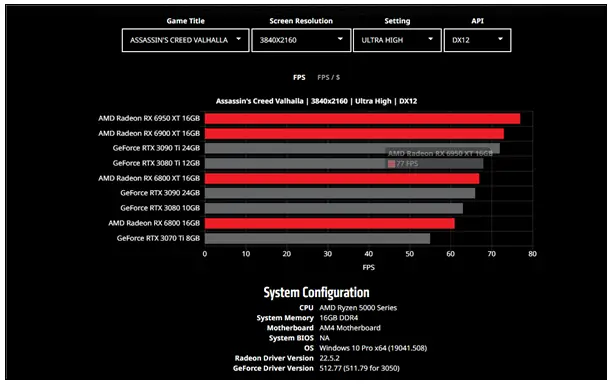613x385 pixels.
Task: Click the GeForce RTX 3070 Ti gray bar
Action: click(317, 238)
